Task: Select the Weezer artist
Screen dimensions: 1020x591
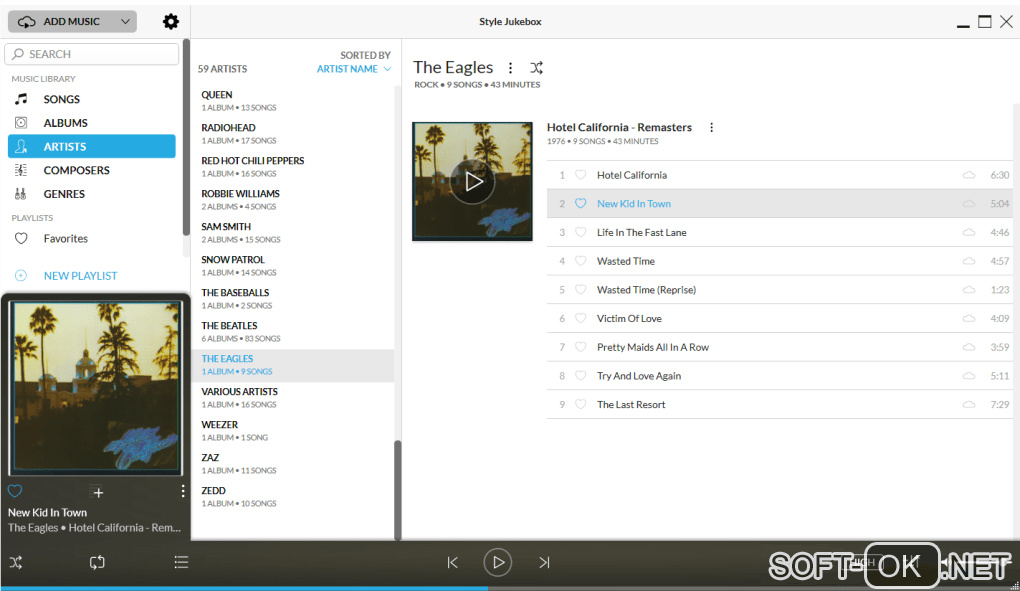Action: pyautogui.click(x=293, y=431)
